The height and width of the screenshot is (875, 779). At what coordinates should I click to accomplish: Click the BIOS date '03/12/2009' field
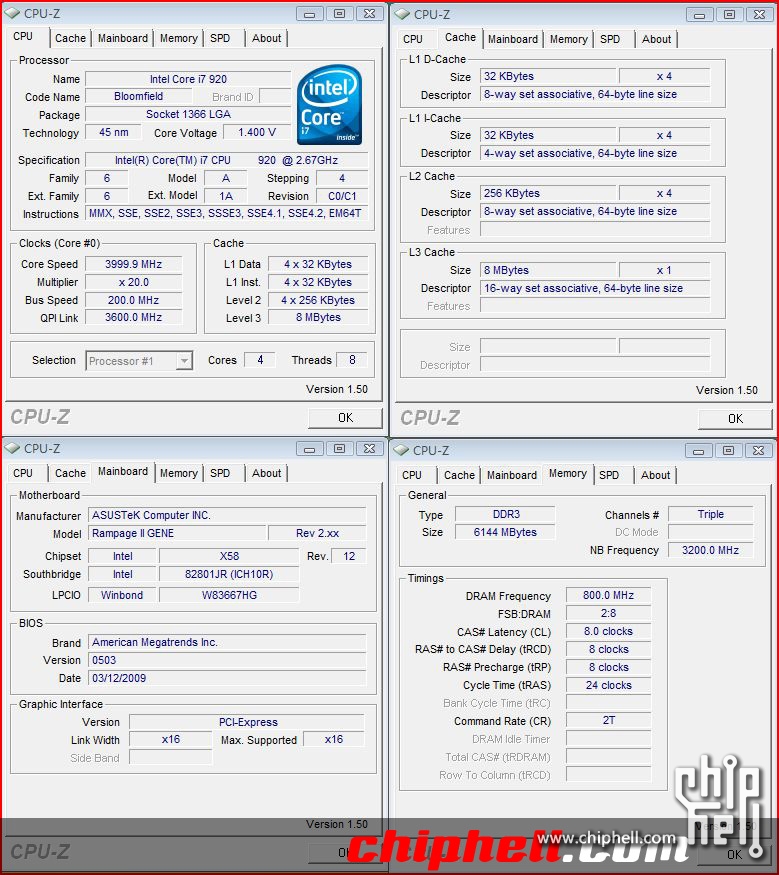(227, 678)
